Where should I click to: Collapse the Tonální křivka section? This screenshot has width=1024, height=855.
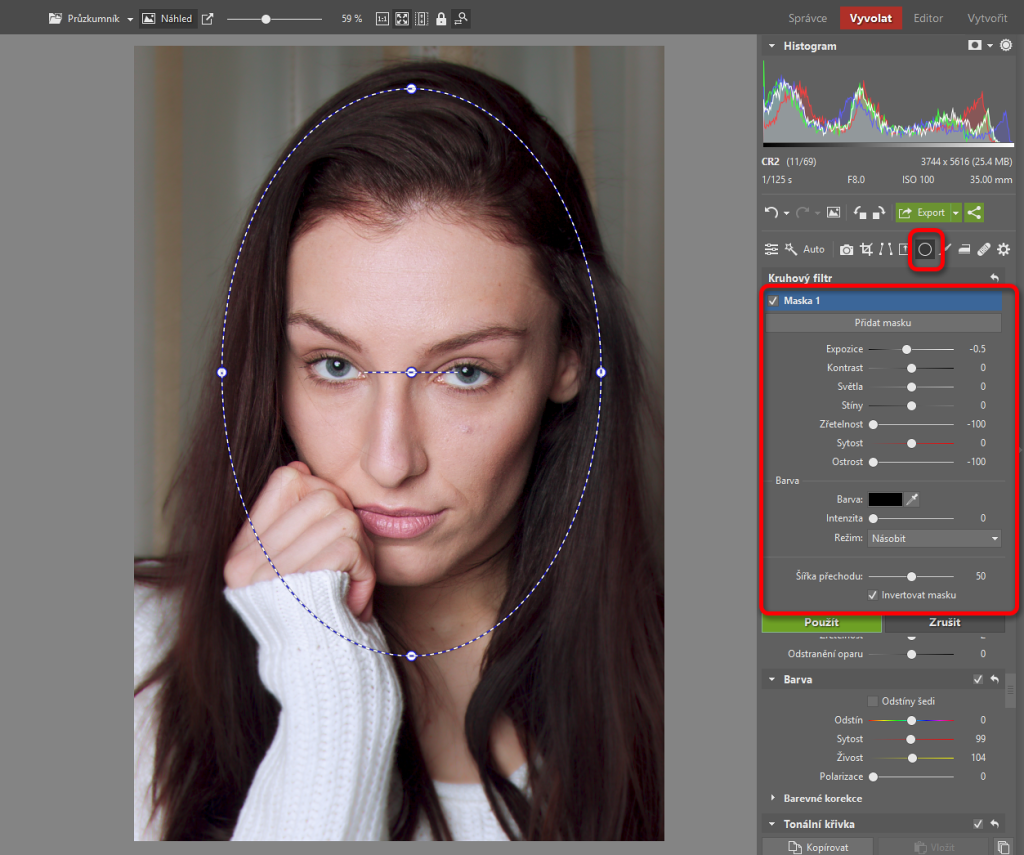[x=772, y=824]
